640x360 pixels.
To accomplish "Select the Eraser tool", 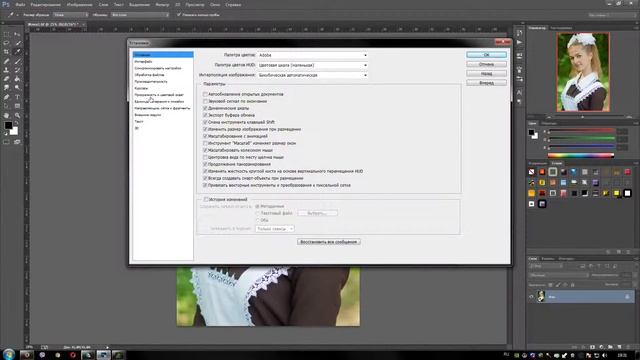I will point(7,79).
